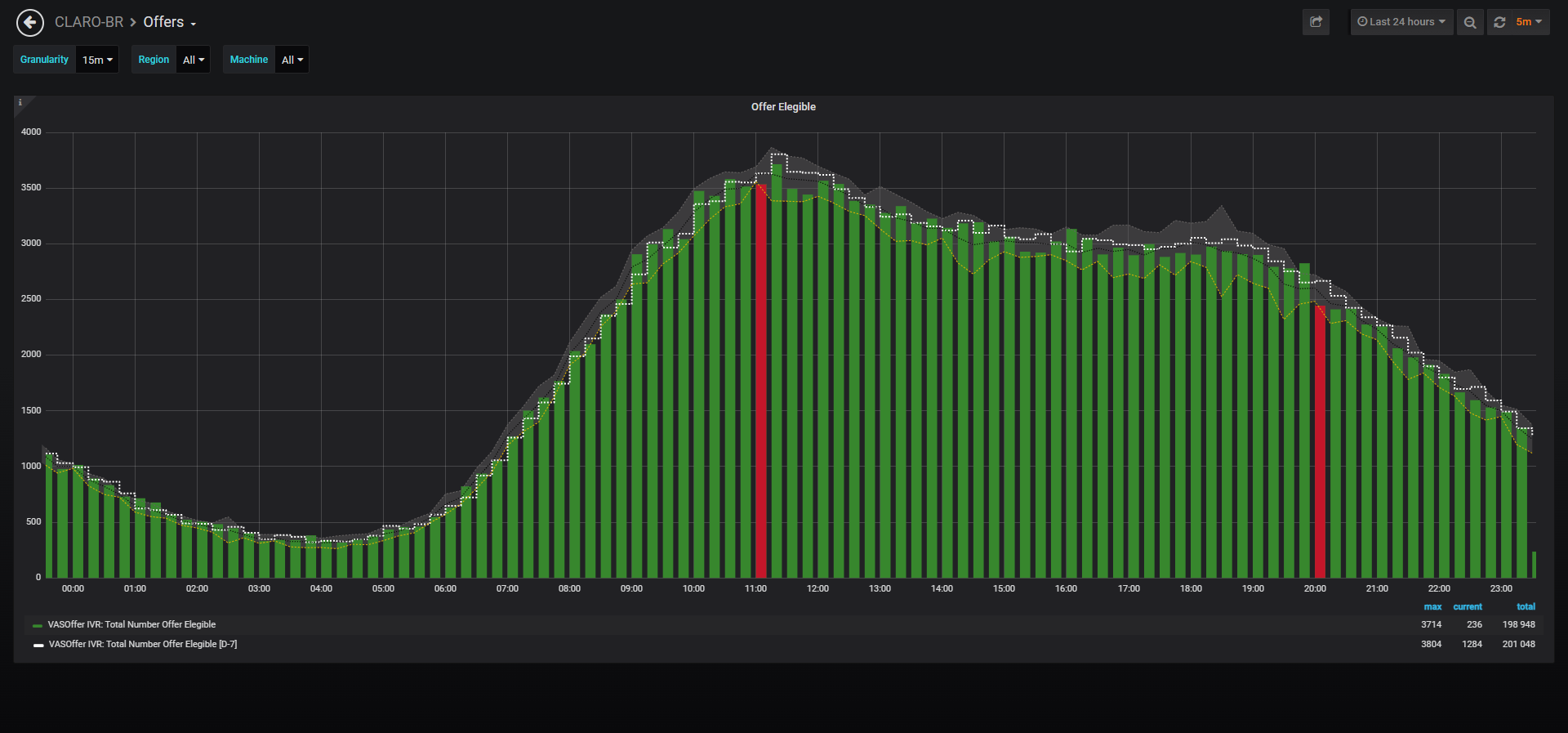Click the 2000 y-axis label
Viewport: 1568px width, 733px height.
coord(31,355)
